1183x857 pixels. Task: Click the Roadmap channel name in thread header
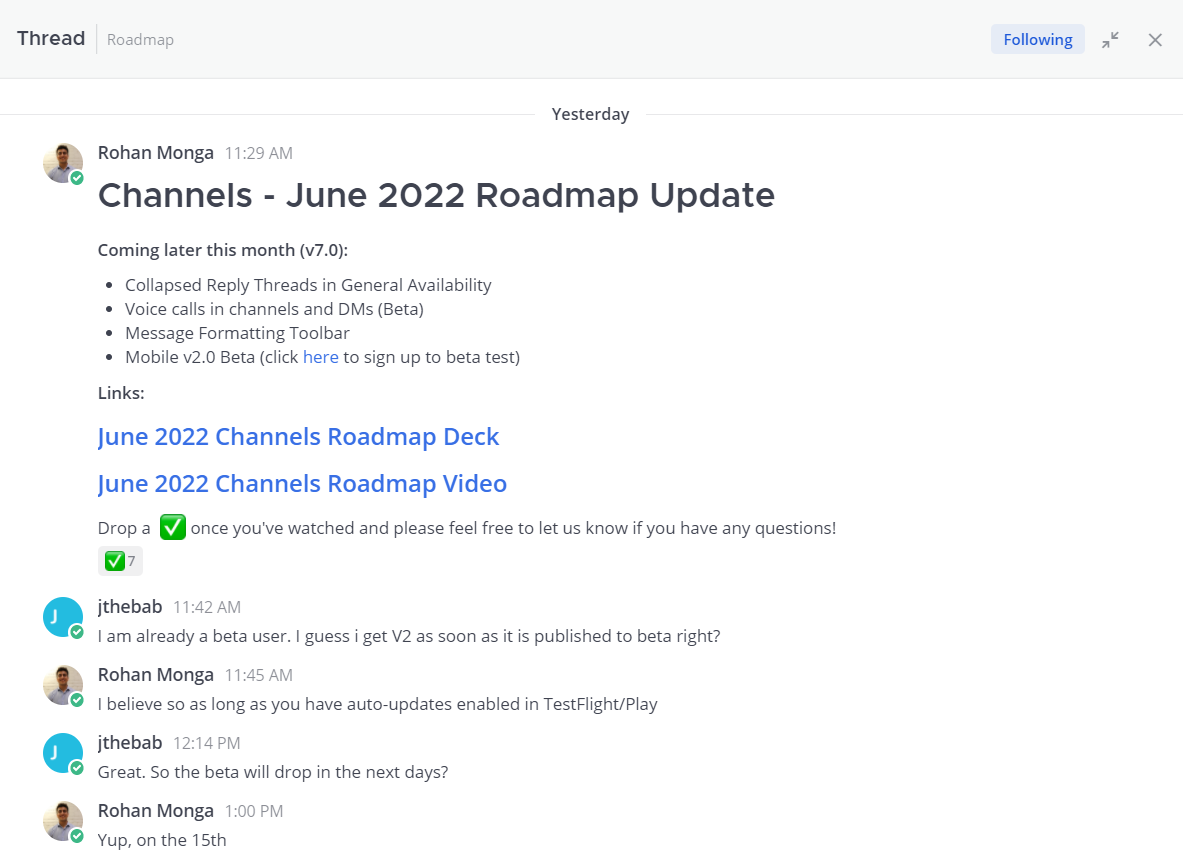point(140,40)
